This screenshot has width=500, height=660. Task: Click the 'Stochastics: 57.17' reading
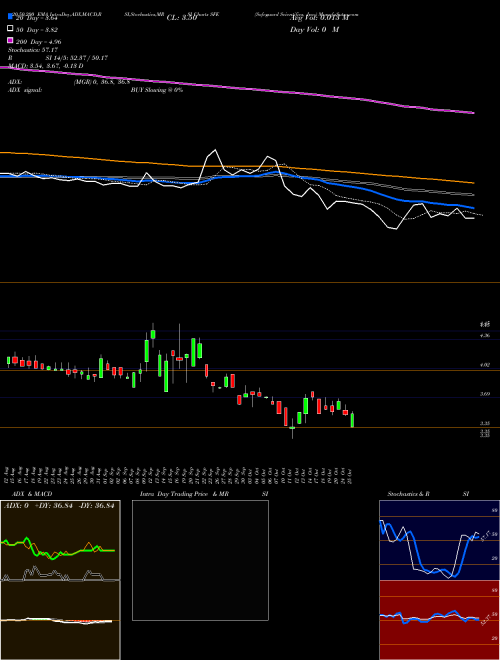[x=33, y=50]
